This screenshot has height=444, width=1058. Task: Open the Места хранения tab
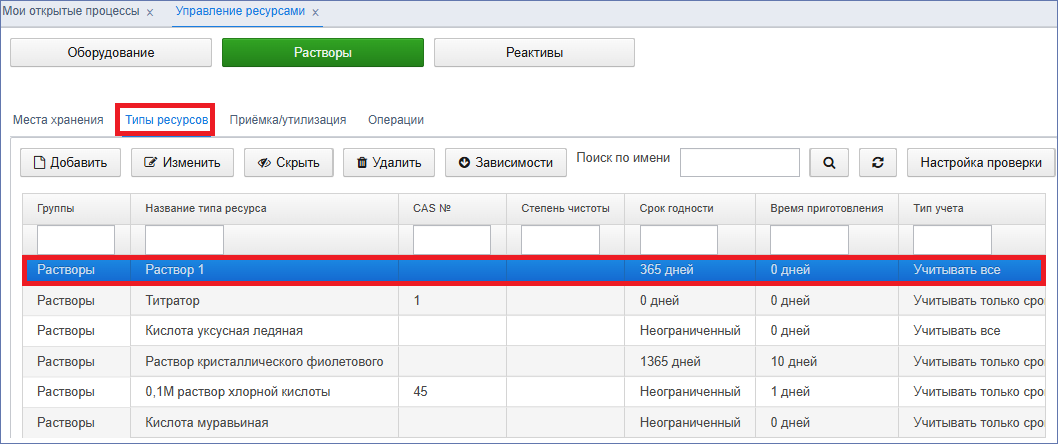[58, 120]
